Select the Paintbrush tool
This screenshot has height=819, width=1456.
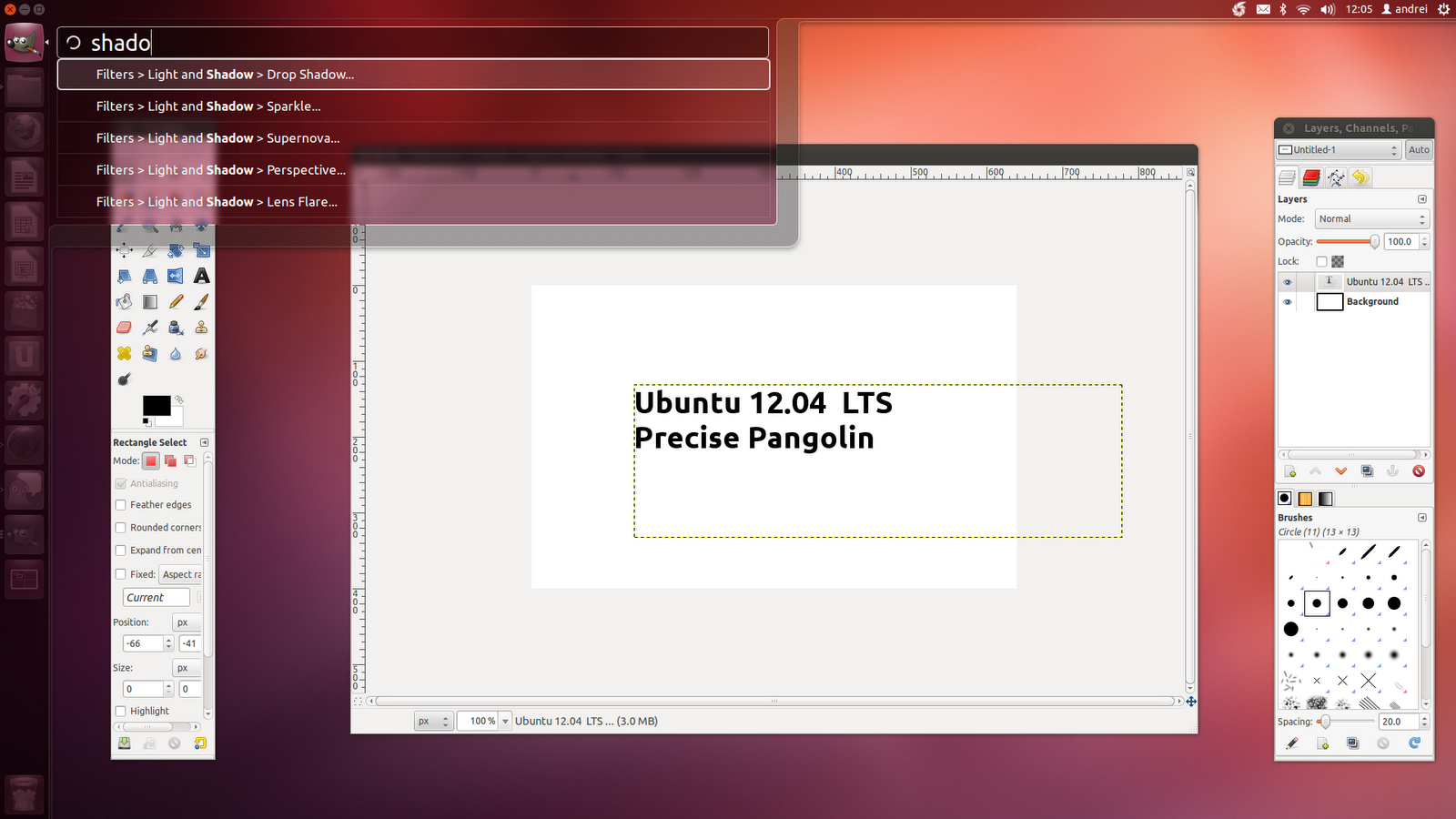(x=200, y=302)
